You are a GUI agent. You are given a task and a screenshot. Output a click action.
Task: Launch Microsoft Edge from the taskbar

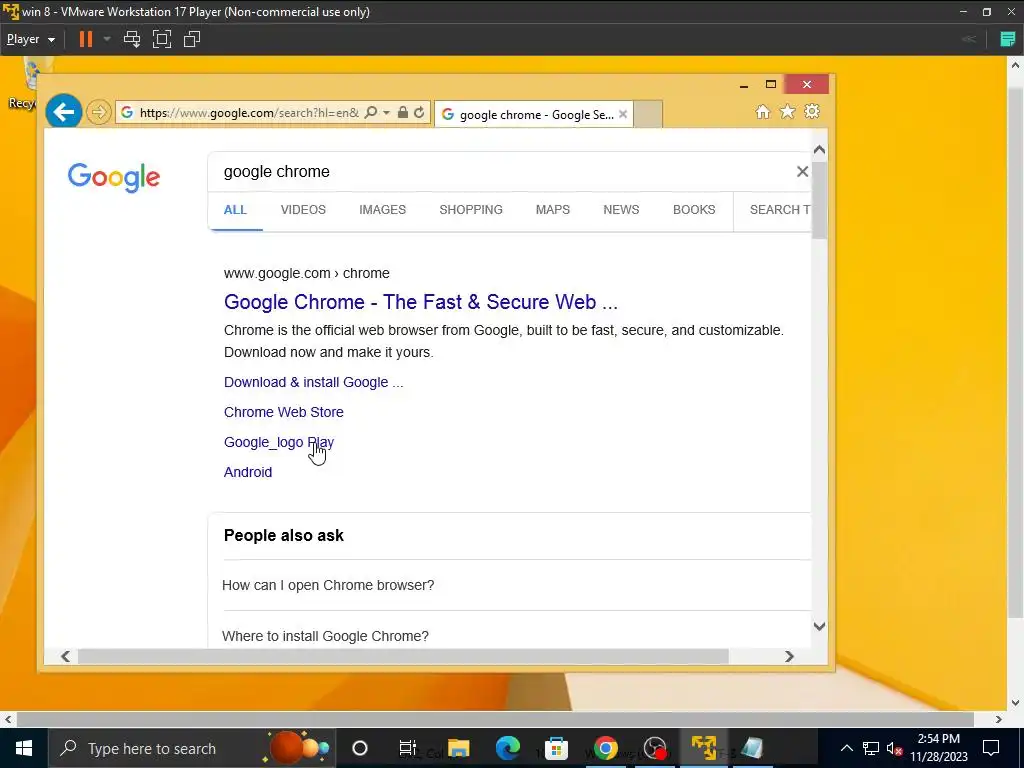507,748
